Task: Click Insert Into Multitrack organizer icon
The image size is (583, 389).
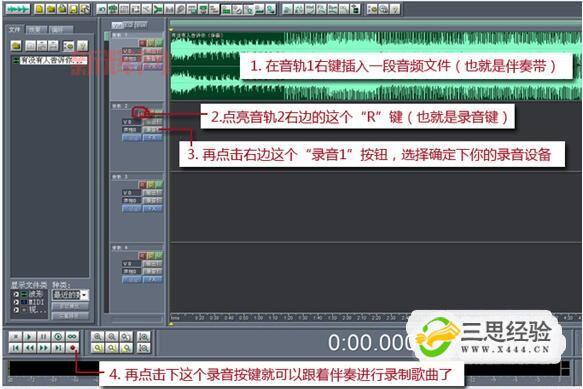Action: pyautogui.click(x=42, y=46)
